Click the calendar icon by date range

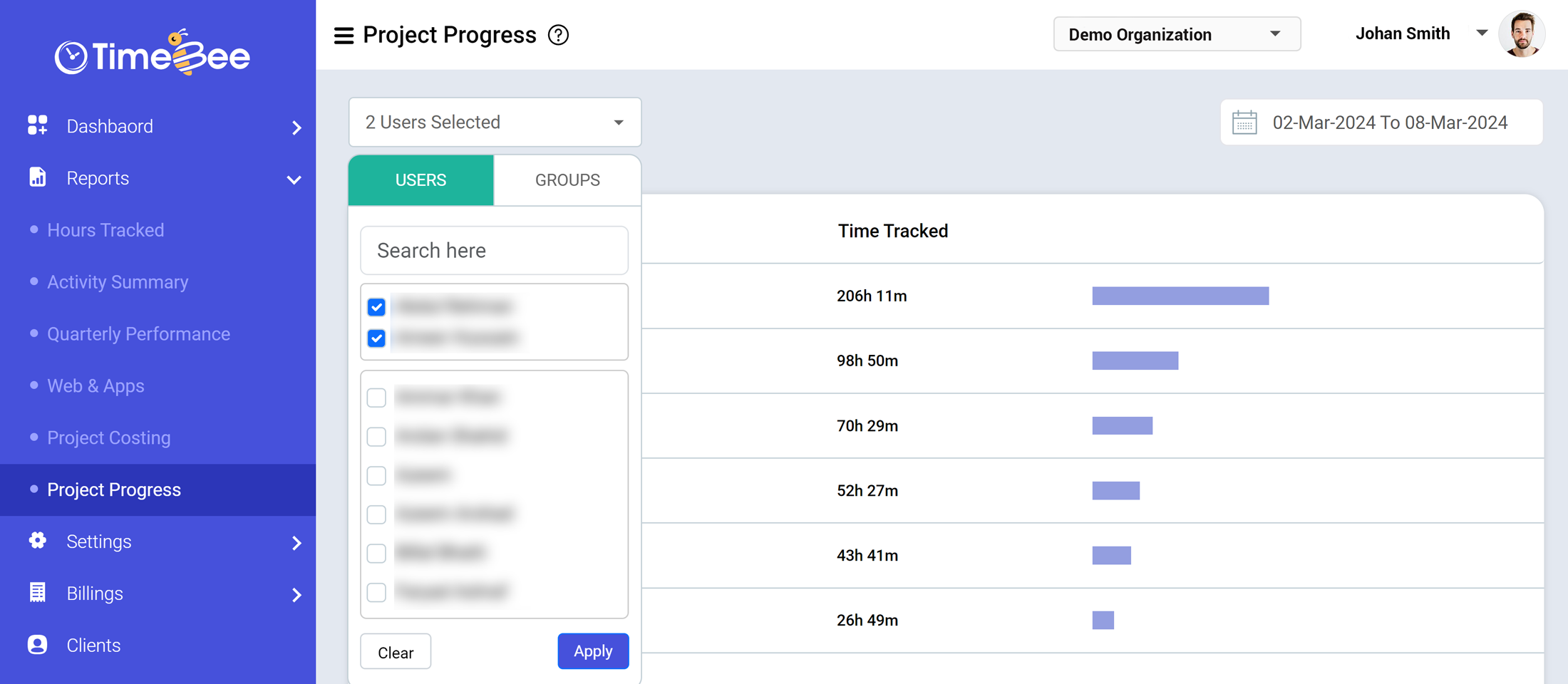[x=1244, y=123]
